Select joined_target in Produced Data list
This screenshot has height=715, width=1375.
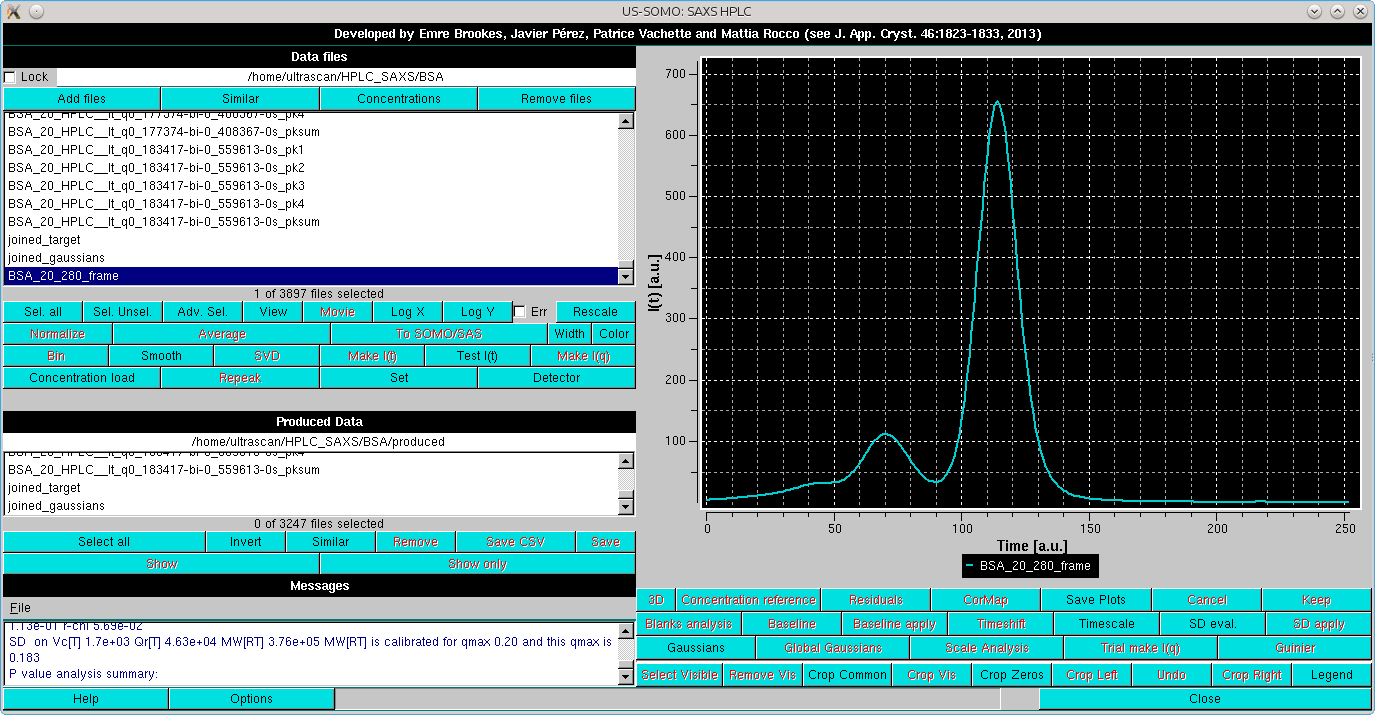pos(310,488)
